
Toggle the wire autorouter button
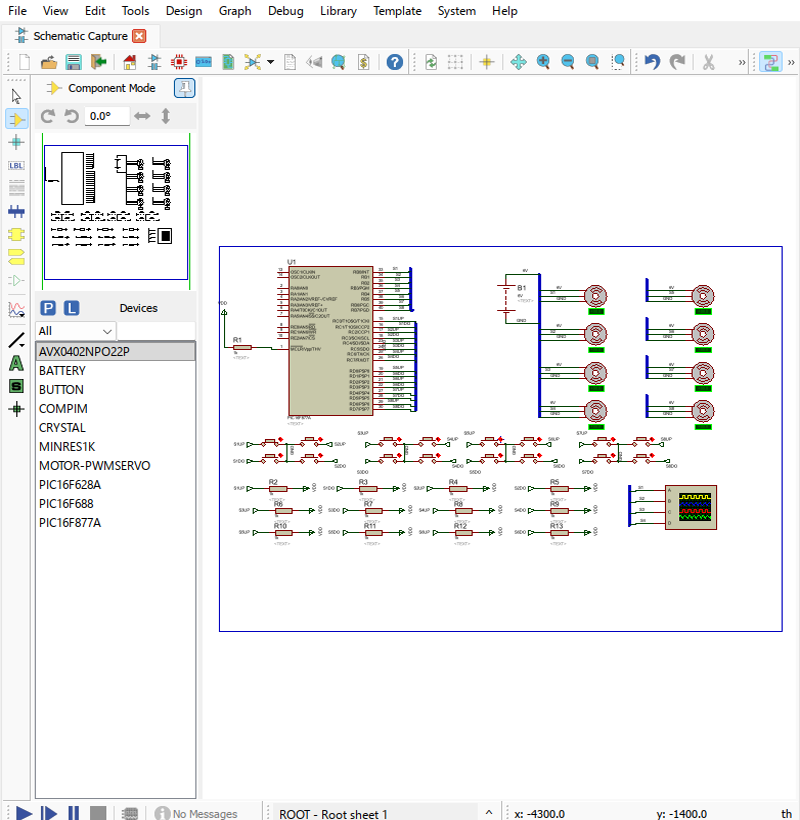770,62
